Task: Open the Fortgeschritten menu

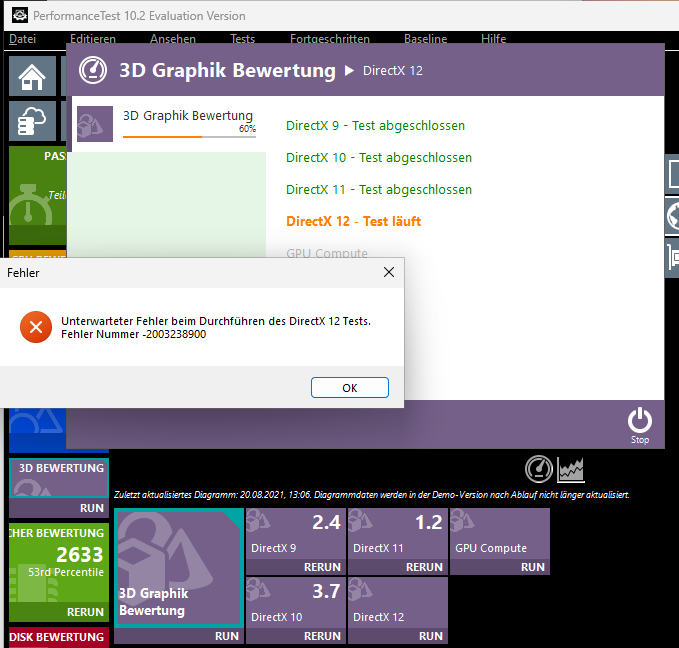Action: click(x=330, y=39)
